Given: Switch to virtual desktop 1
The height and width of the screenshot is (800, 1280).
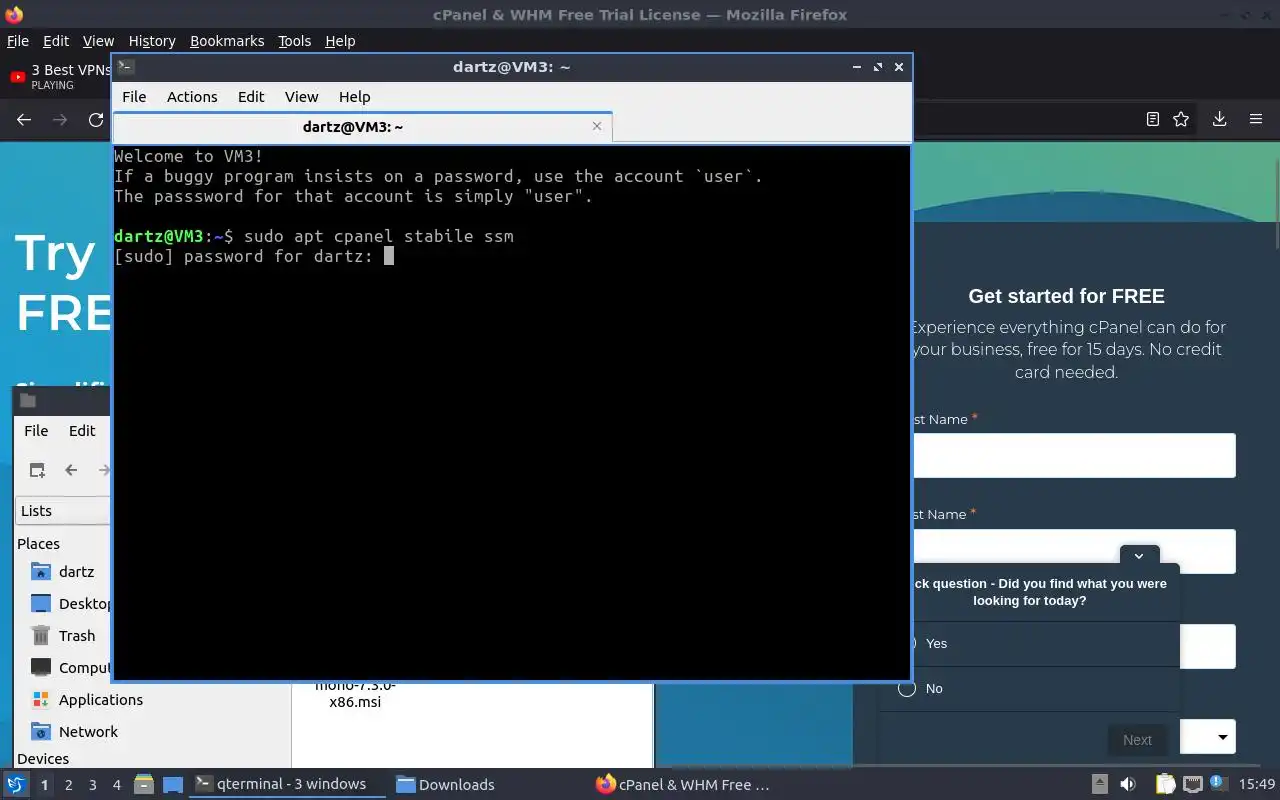Looking at the screenshot, I should 44,785.
